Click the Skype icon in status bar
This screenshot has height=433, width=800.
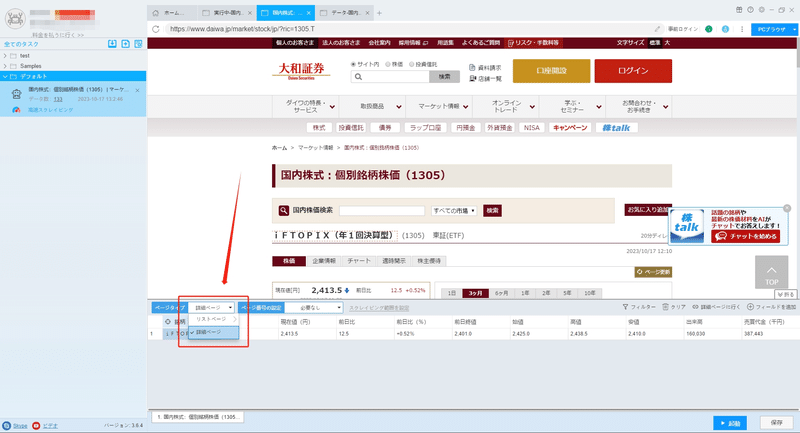point(7,425)
